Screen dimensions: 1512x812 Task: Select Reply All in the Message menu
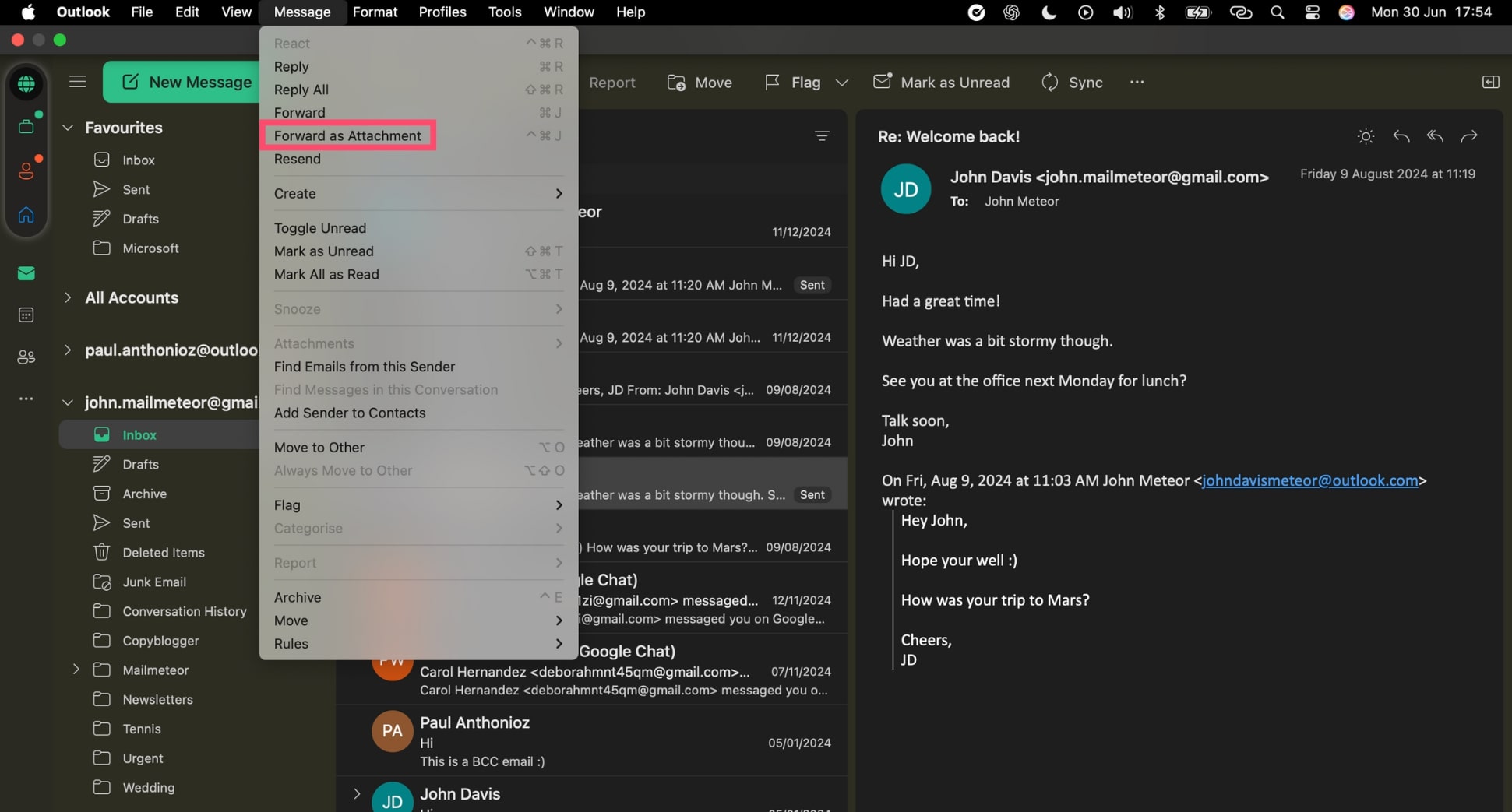point(418,90)
